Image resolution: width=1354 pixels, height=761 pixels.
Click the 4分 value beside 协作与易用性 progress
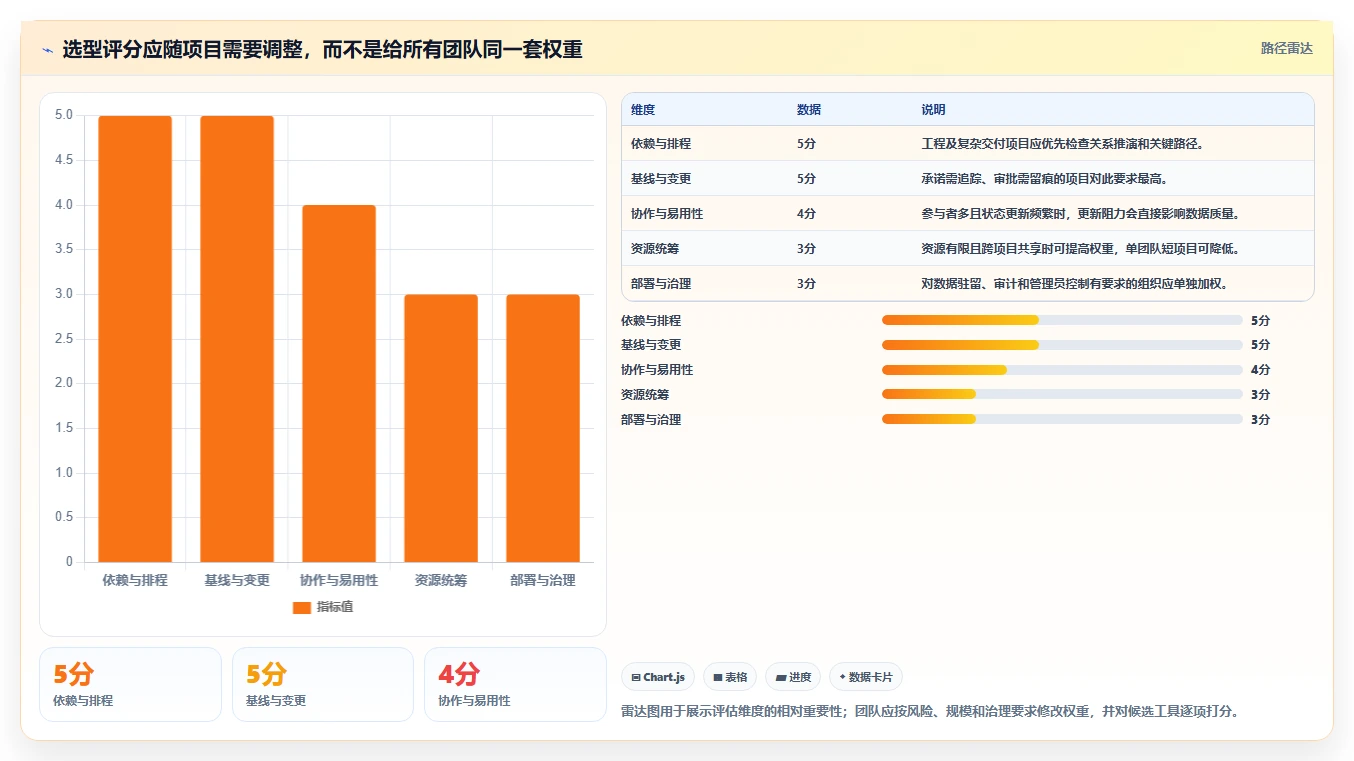point(1260,370)
